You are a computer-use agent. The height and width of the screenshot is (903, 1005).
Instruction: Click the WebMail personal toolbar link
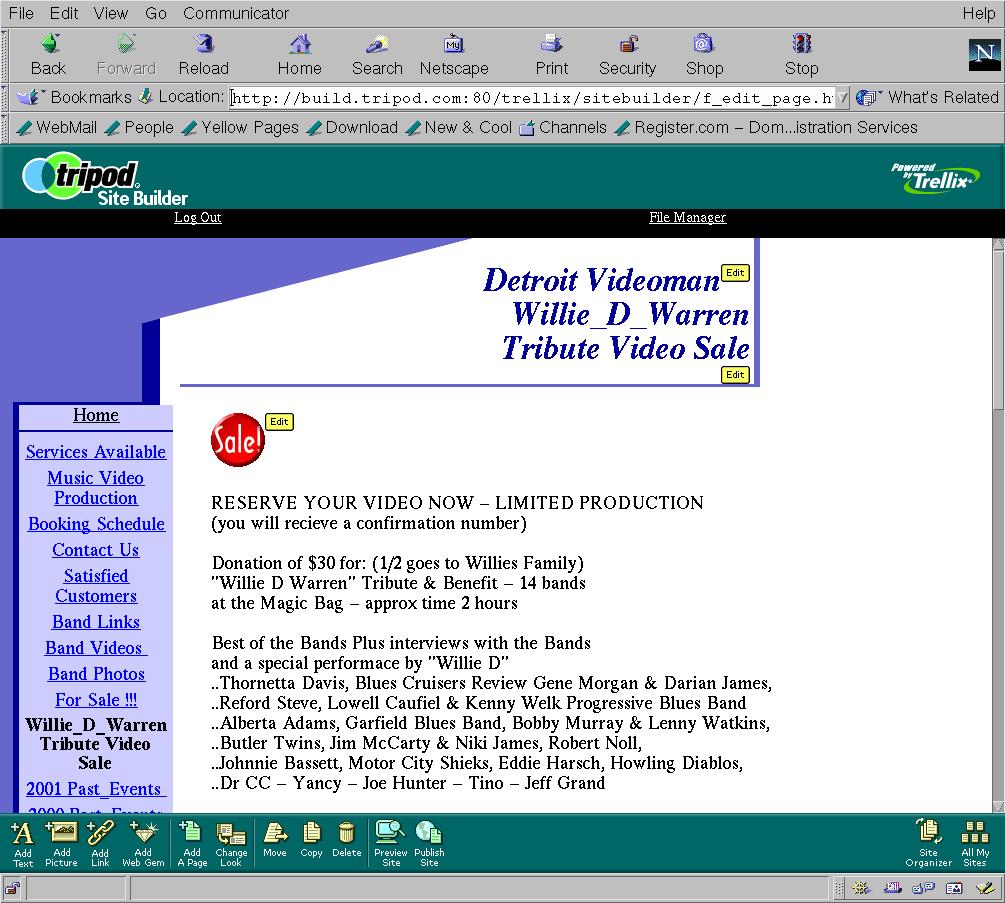(x=57, y=128)
